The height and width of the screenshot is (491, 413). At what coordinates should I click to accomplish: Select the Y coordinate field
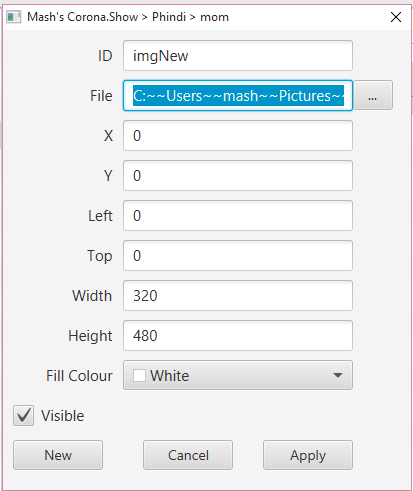(238, 176)
